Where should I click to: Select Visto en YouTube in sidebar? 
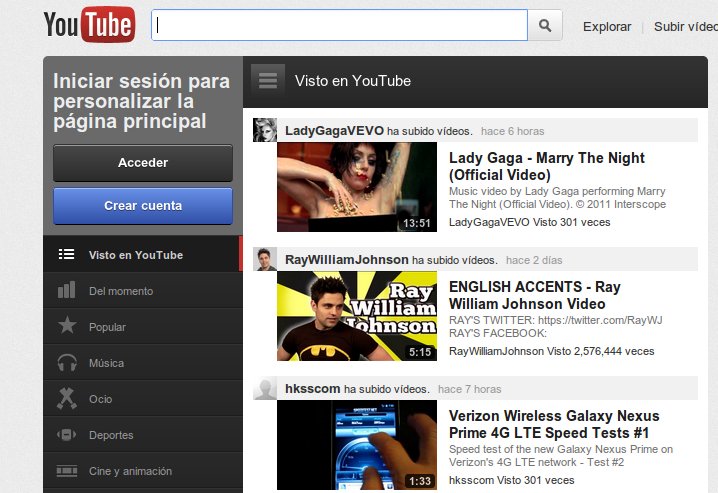click(142, 255)
